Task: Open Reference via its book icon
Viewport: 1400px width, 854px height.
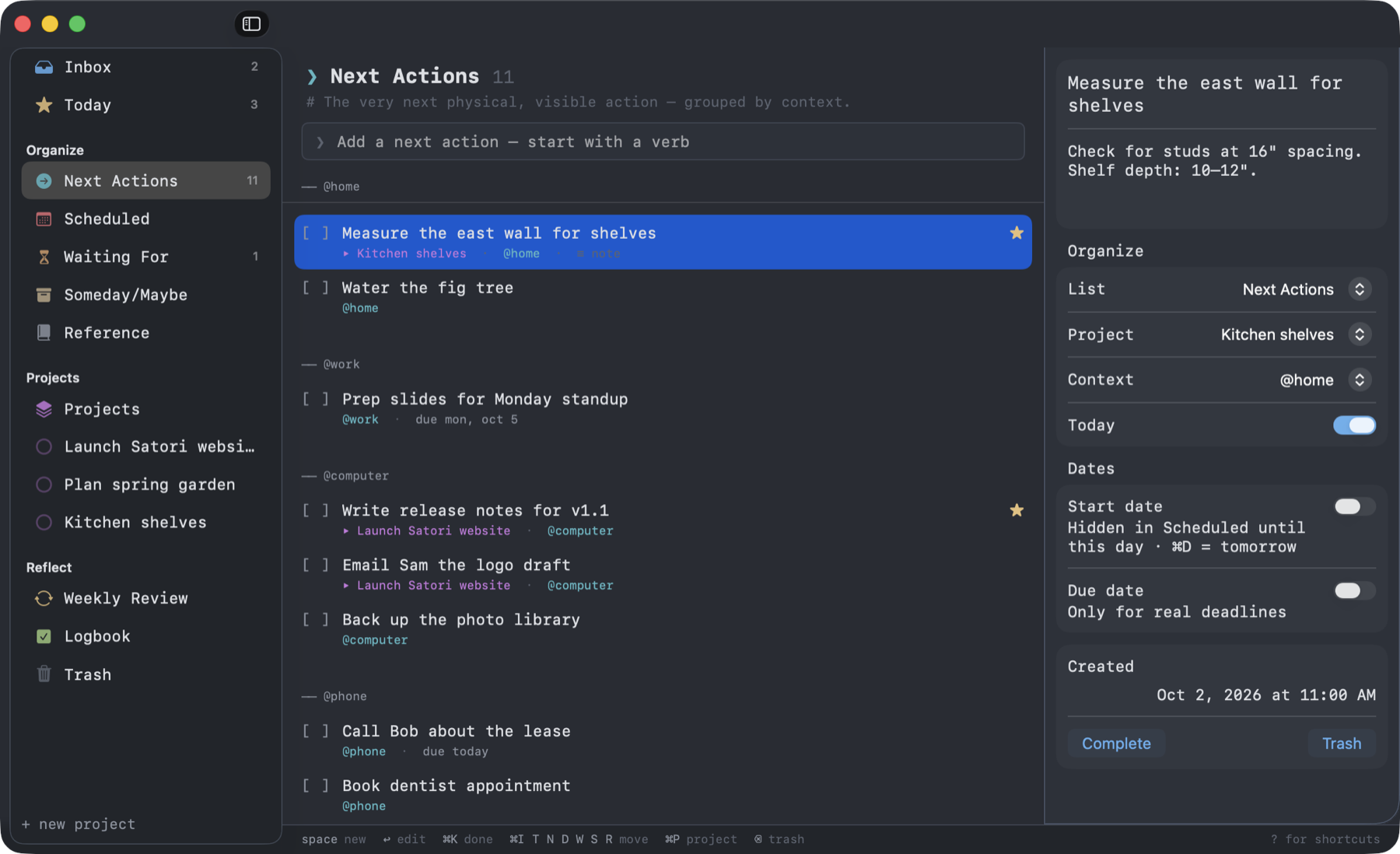Action: coord(44,333)
